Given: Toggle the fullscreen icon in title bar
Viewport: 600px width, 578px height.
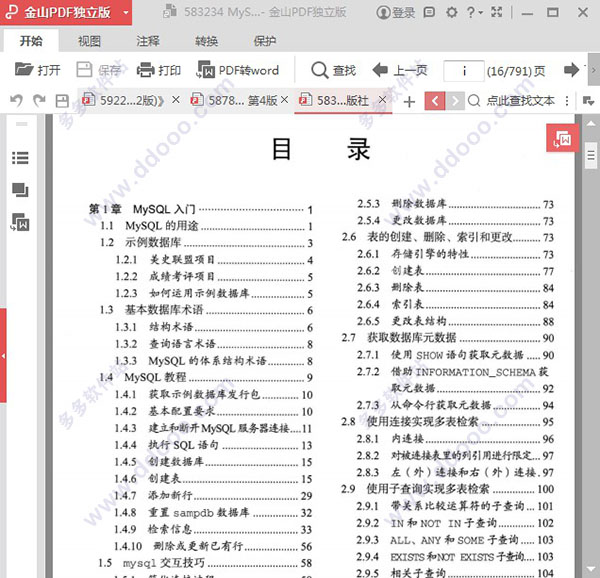Looking at the screenshot, I should (497, 12).
